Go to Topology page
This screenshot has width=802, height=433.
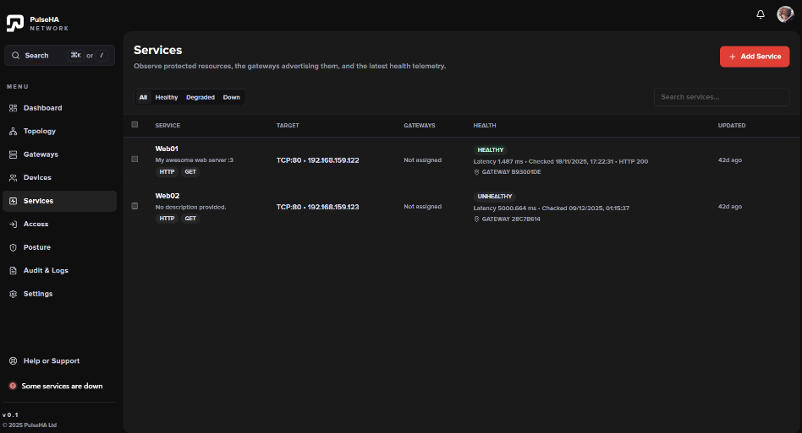click(60, 131)
